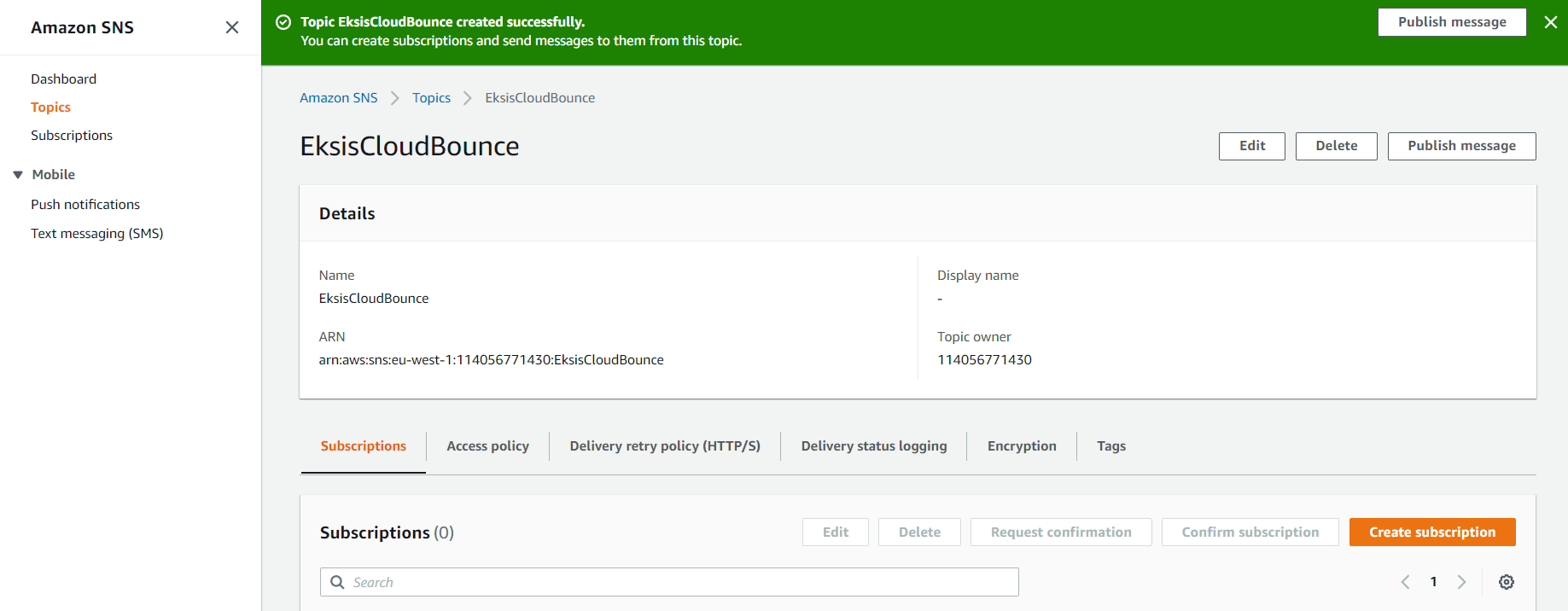
Task: Open the Delivery retry policy (HTTP/S) tab
Action: 664,446
